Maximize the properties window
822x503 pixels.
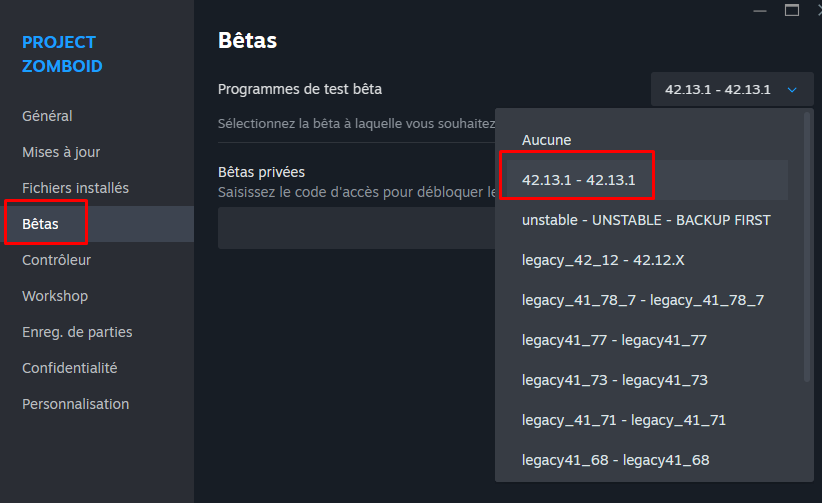(x=792, y=10)
